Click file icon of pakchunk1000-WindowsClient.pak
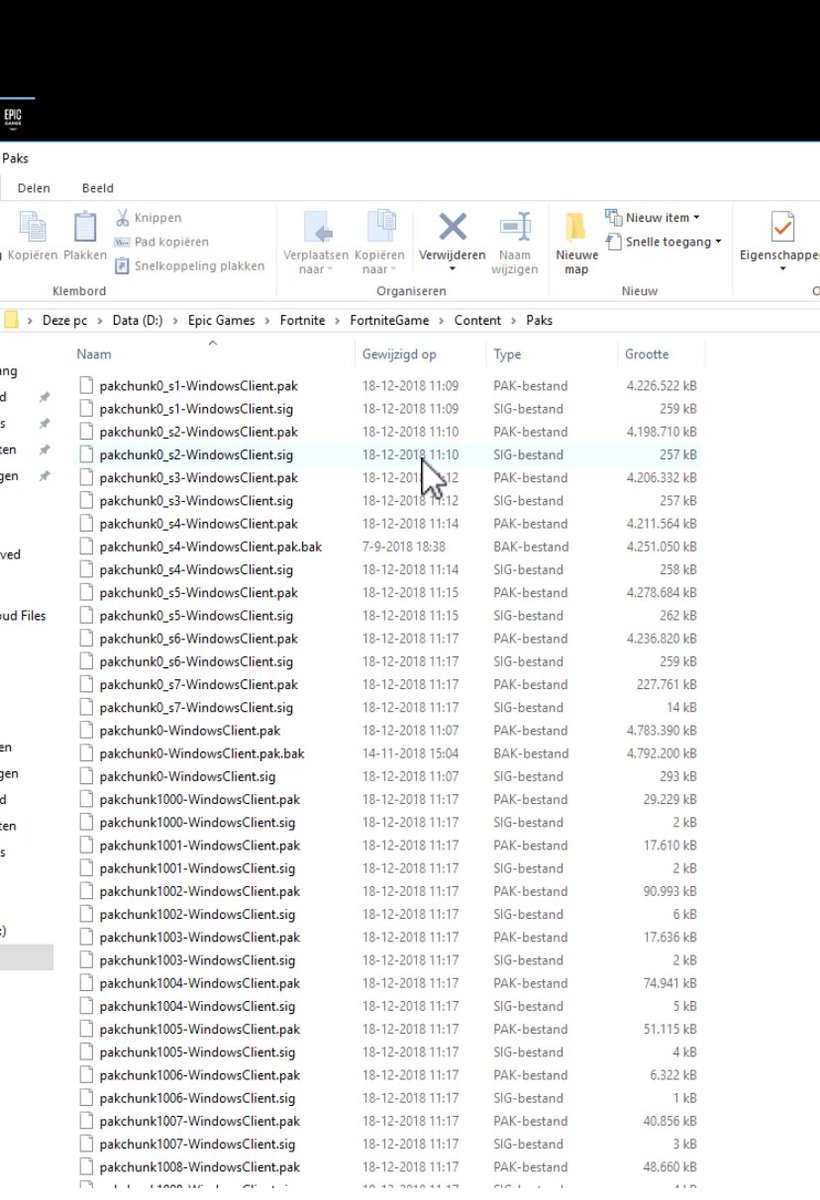 point(86,799)
